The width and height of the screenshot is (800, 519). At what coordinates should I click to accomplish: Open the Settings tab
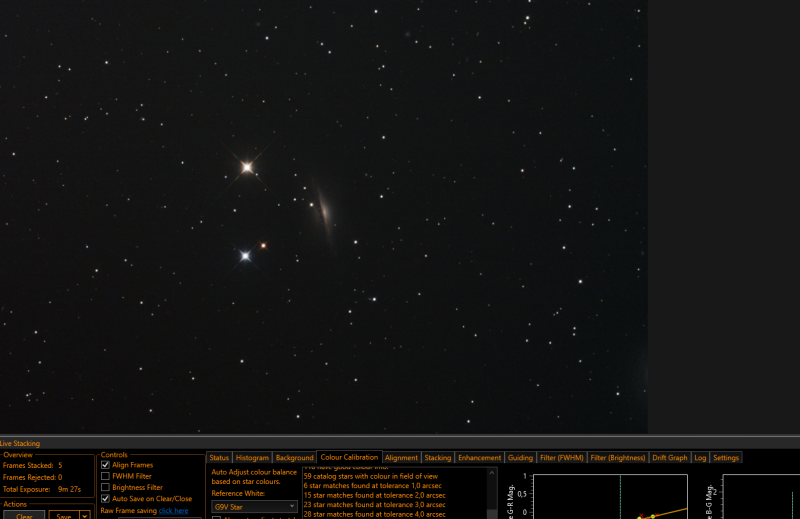tap(726, 458)
